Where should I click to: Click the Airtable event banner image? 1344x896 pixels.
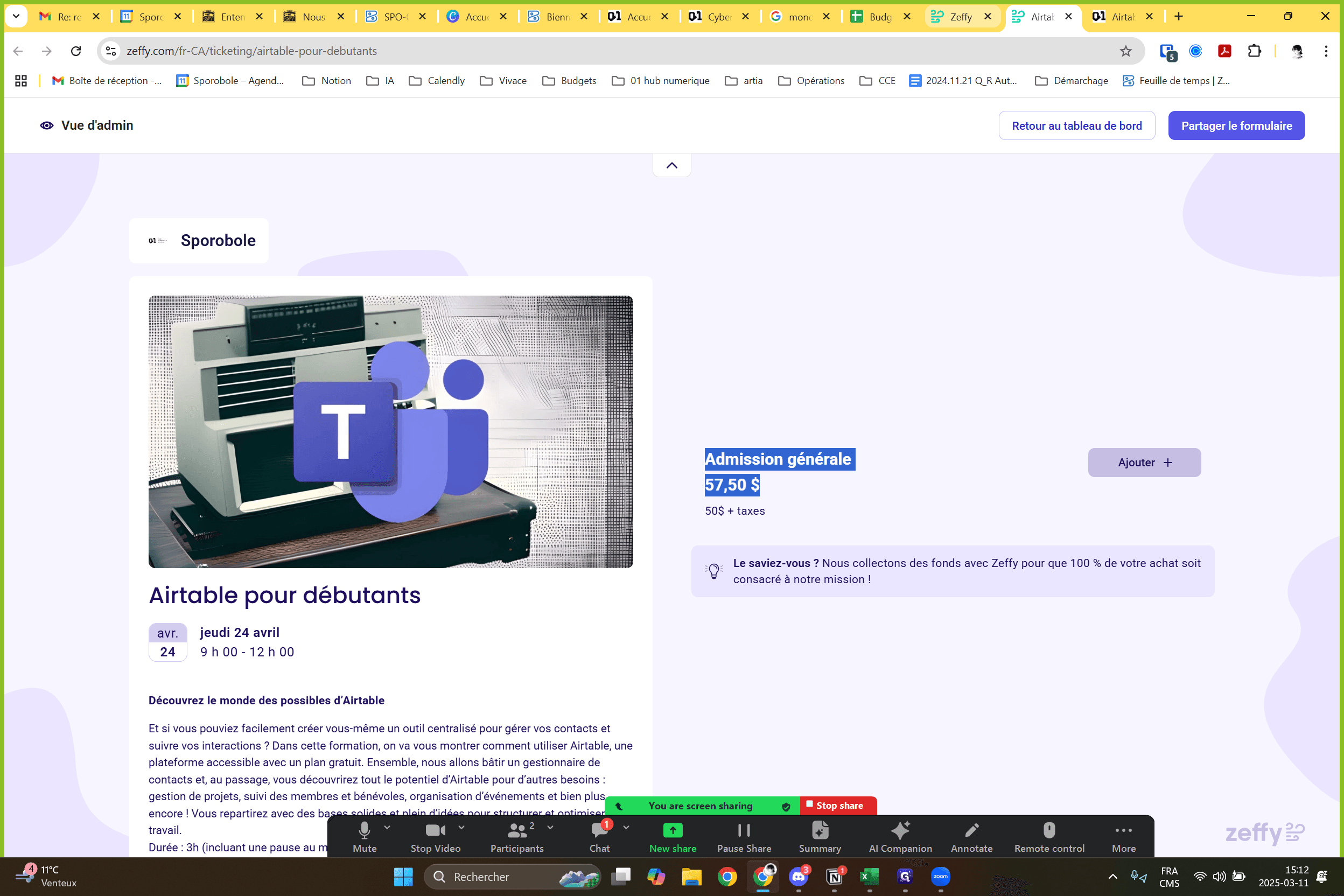tap(391, 431)
